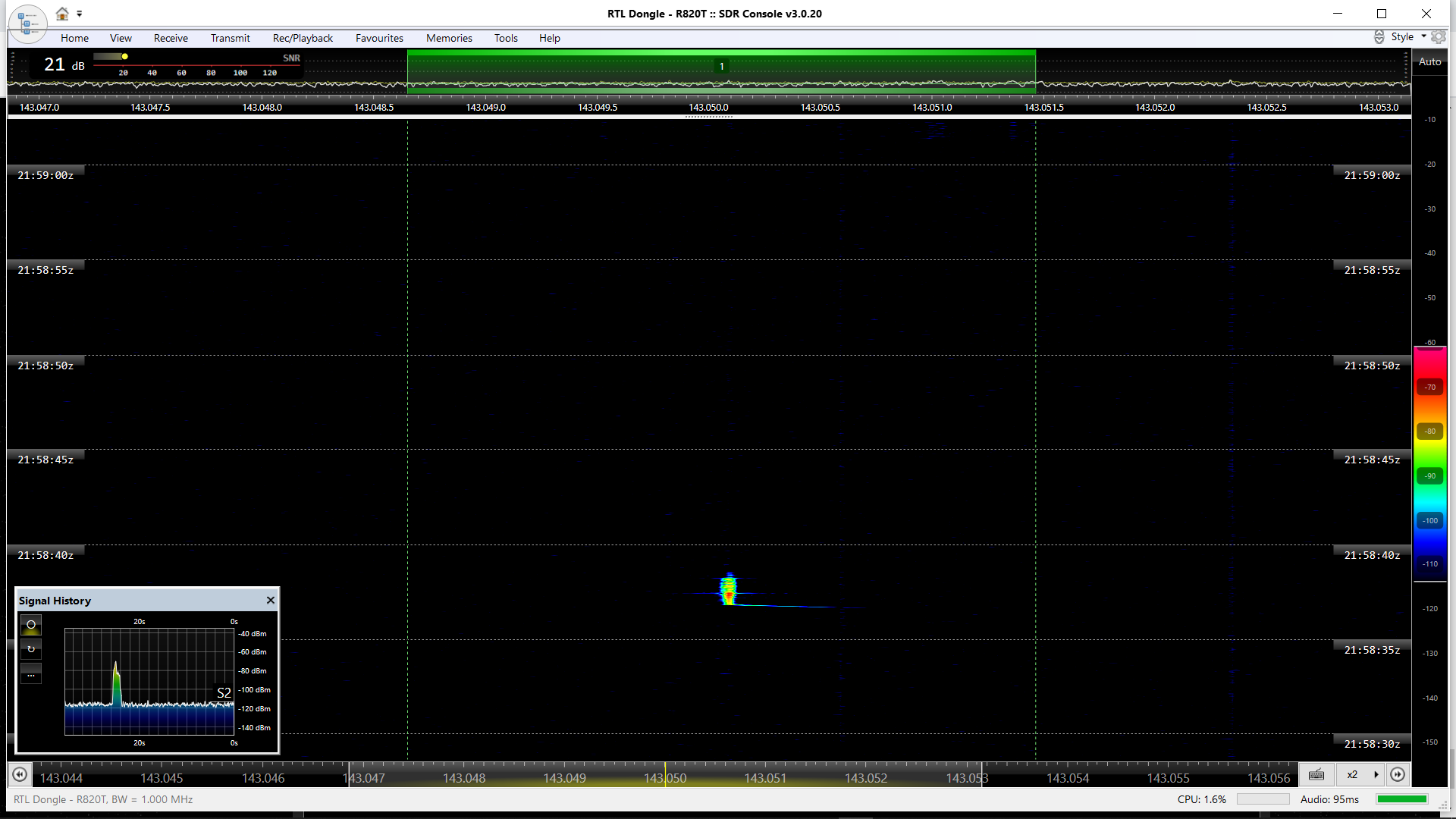Screen dimensions: 1456x819
Task: Open the Receive ribbon tab
Action: coord(171,38)
